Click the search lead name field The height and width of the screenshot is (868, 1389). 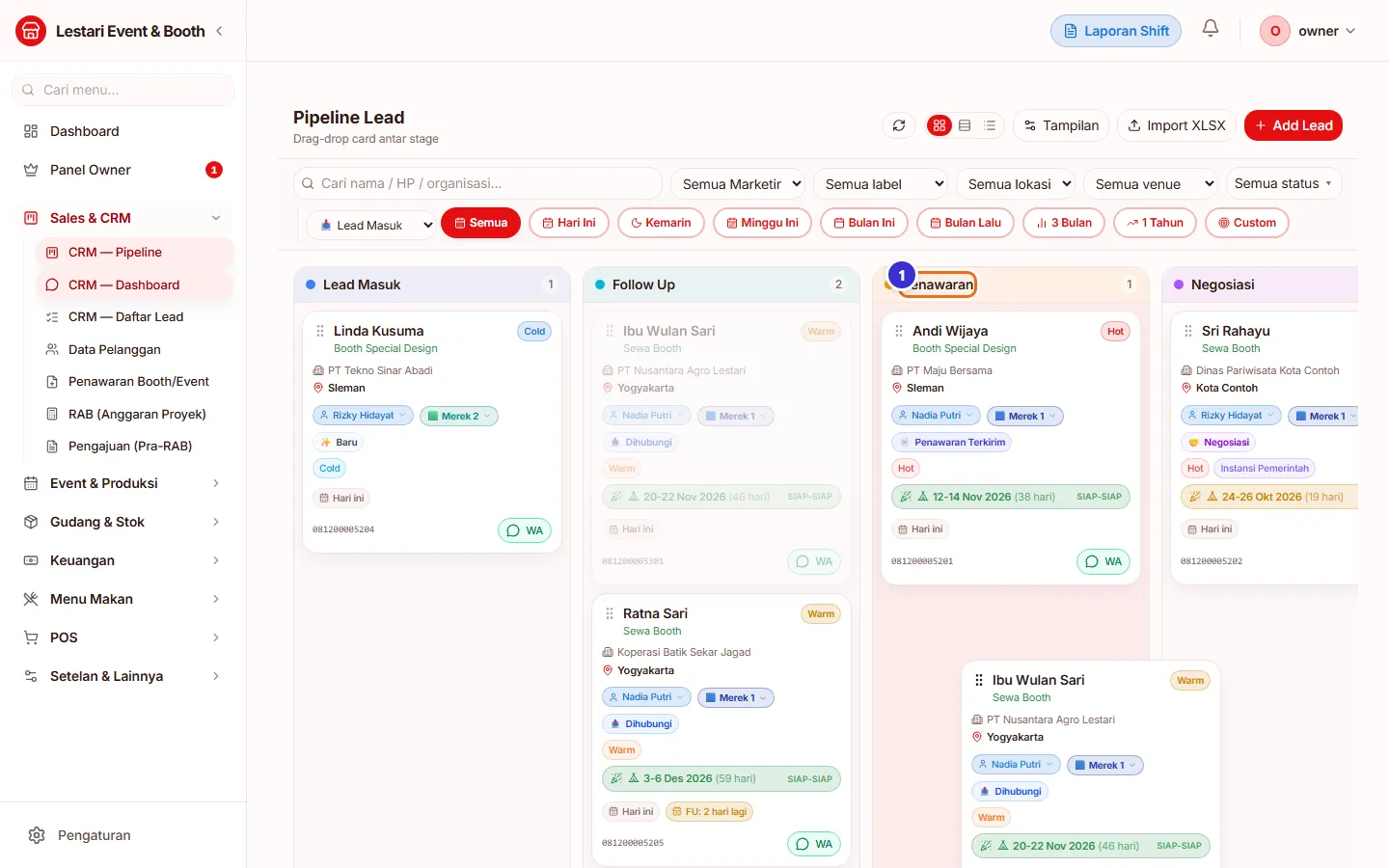tap(477, 183)
